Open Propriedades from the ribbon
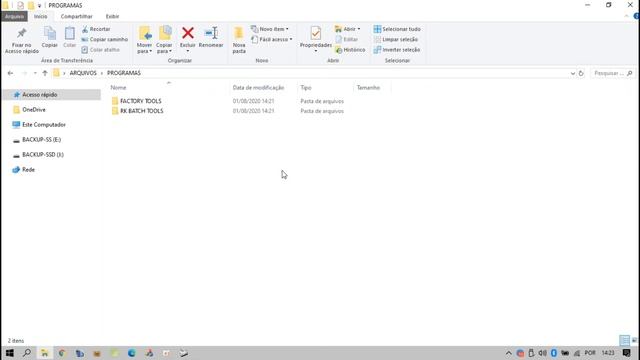640x360 pixels. point(316,37)
